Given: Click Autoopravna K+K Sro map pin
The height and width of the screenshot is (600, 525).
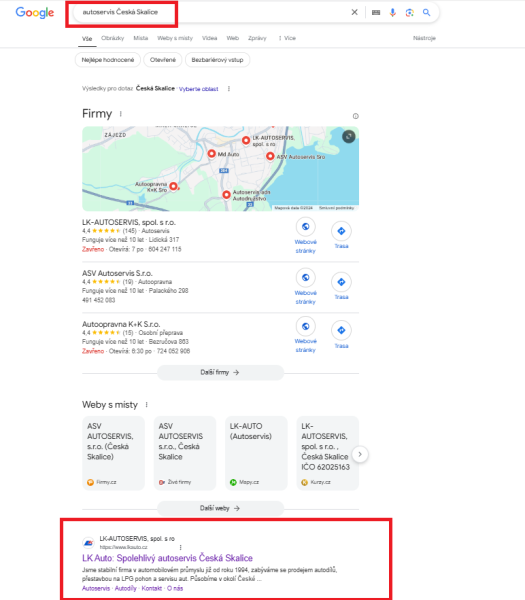Looking at the screenshot, I should coord(174,186).
